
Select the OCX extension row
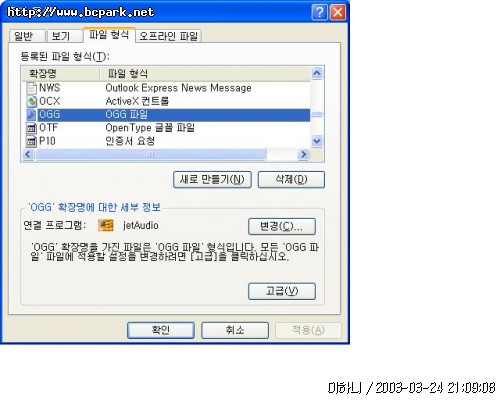166,101
